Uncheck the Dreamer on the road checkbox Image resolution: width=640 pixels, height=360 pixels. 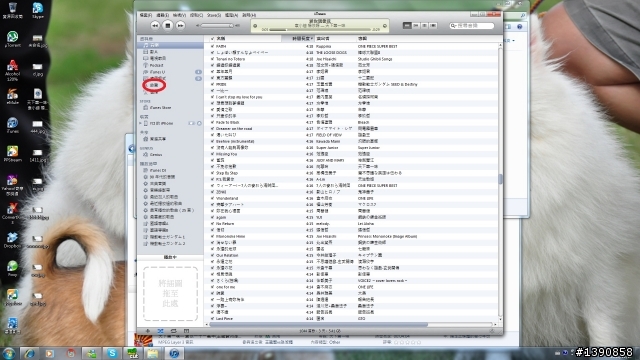click(x=212, y=129)
